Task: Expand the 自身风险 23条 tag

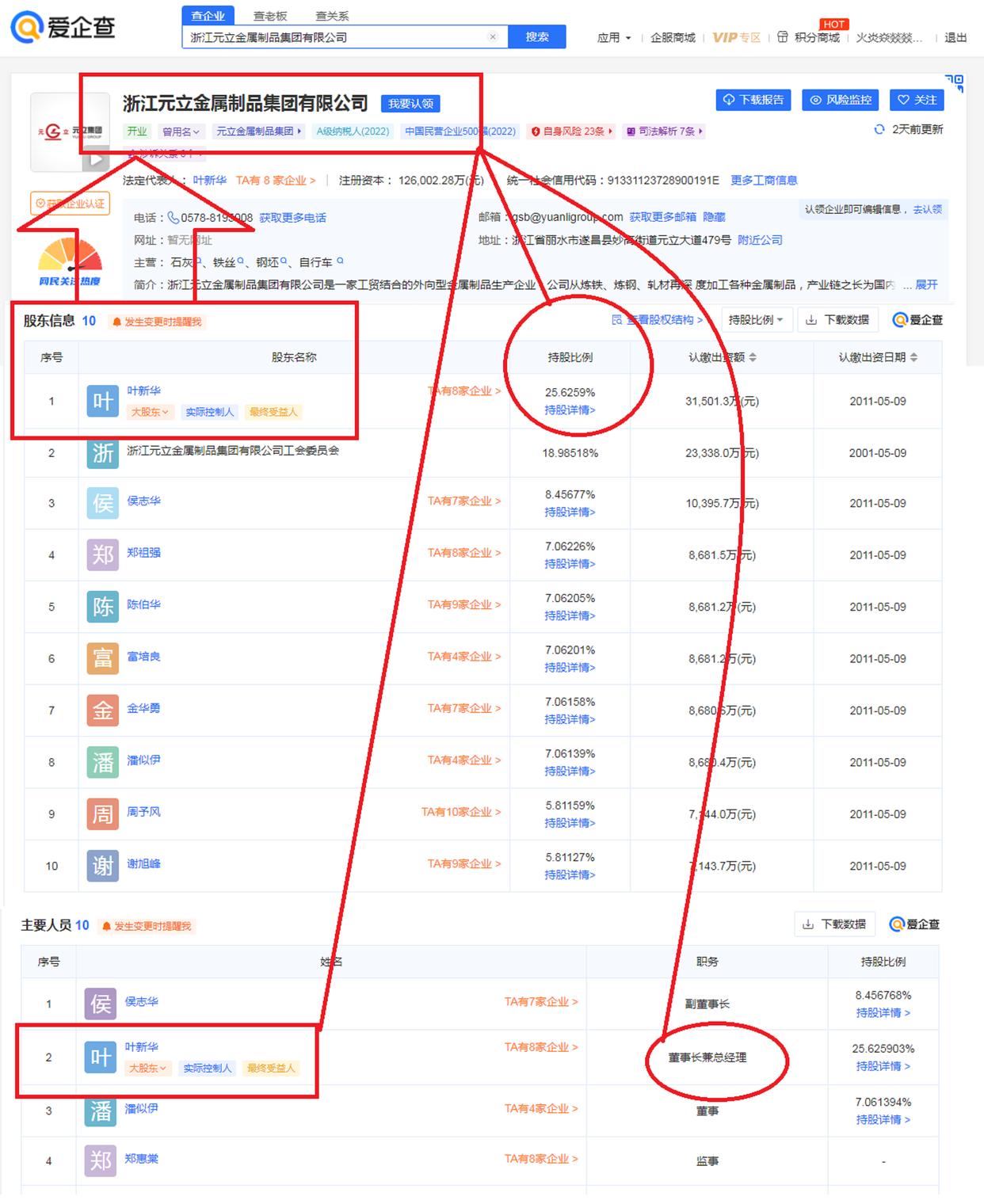Action: pyautogui.click(x=572, y=131)
